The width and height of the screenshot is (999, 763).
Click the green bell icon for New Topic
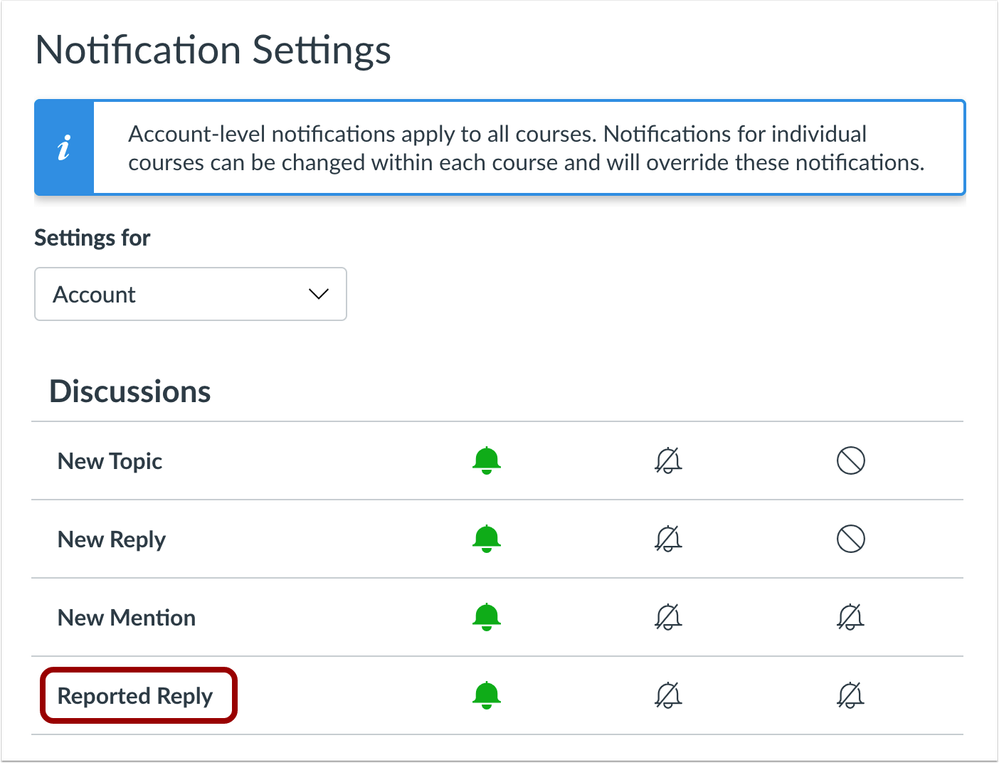tap(486, 460)
